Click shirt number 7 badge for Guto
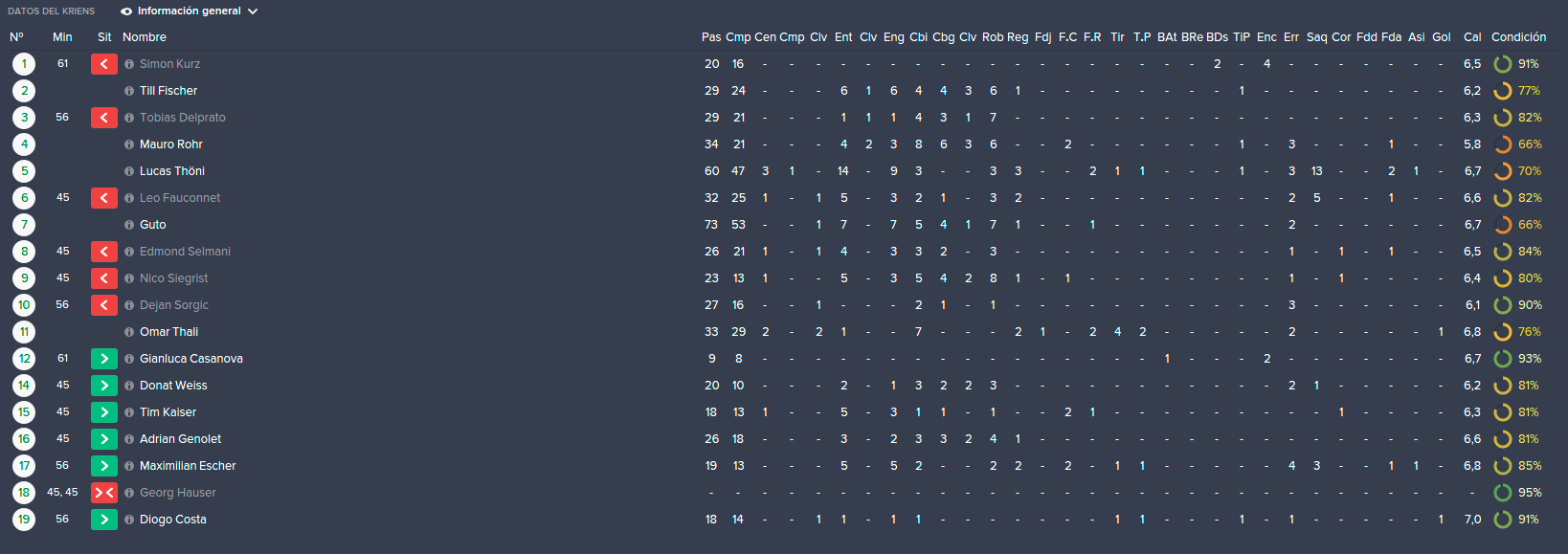This screenshot has height=554, width=1568. [24, 225]
